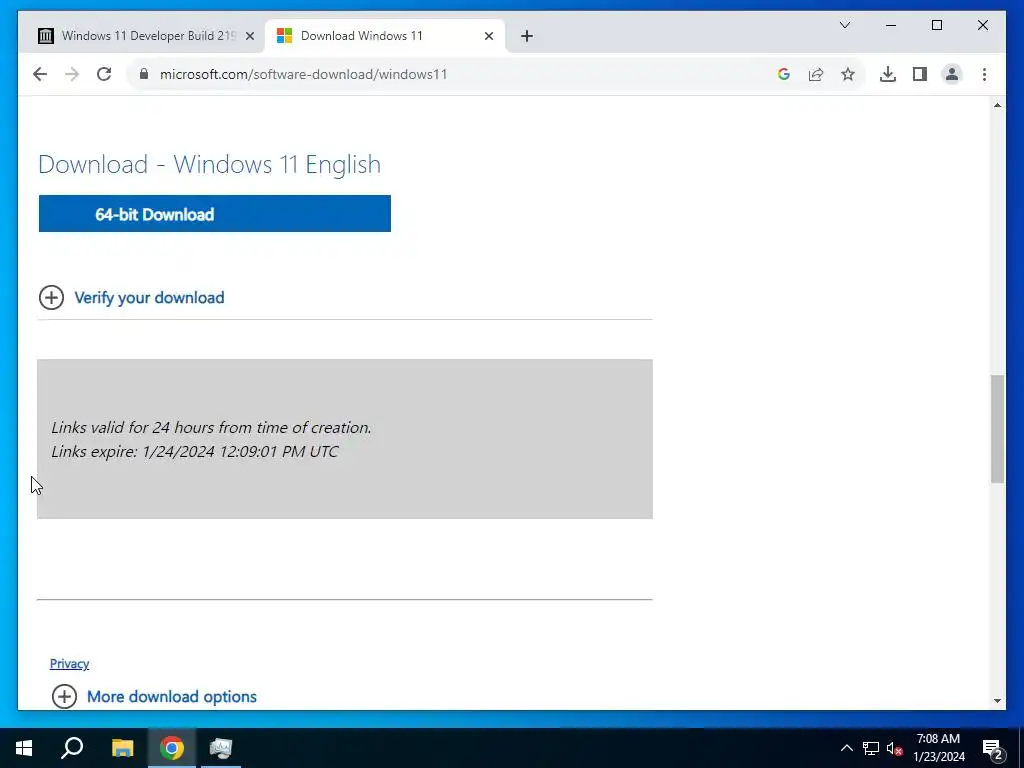Open the Chrome three-dot menu

(x=984, y=74)
